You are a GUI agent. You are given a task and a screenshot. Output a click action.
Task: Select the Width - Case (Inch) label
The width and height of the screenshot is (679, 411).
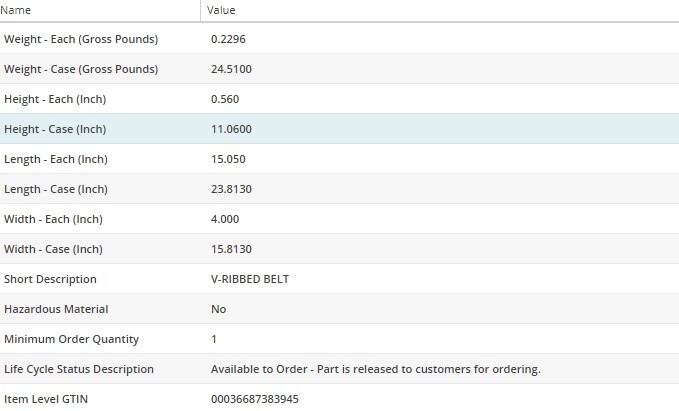53,249
